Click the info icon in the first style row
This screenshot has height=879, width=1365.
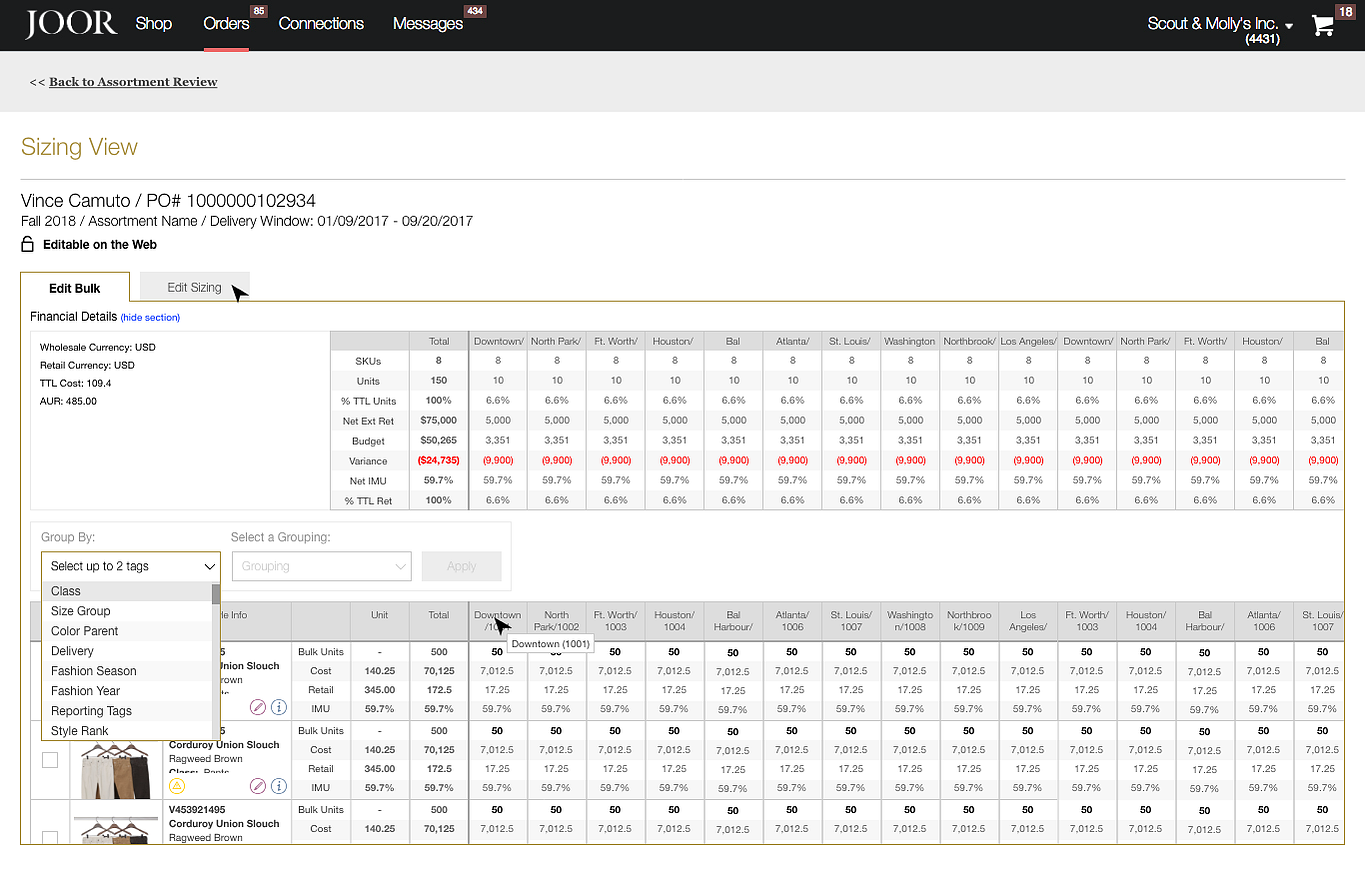279,707
